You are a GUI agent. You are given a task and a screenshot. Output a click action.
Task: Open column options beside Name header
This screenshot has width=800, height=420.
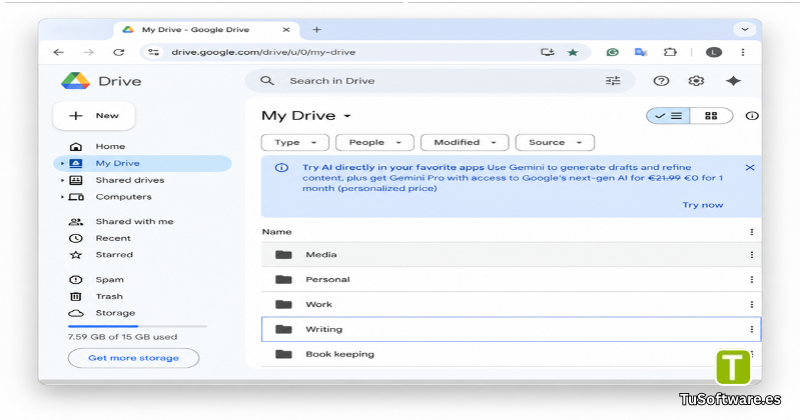point(752,232)
